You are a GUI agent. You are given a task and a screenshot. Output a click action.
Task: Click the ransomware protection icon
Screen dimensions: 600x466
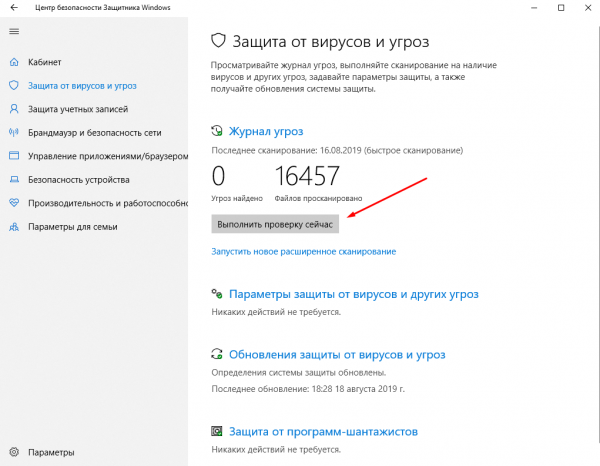pyautogui.click(x=217, y=431)
